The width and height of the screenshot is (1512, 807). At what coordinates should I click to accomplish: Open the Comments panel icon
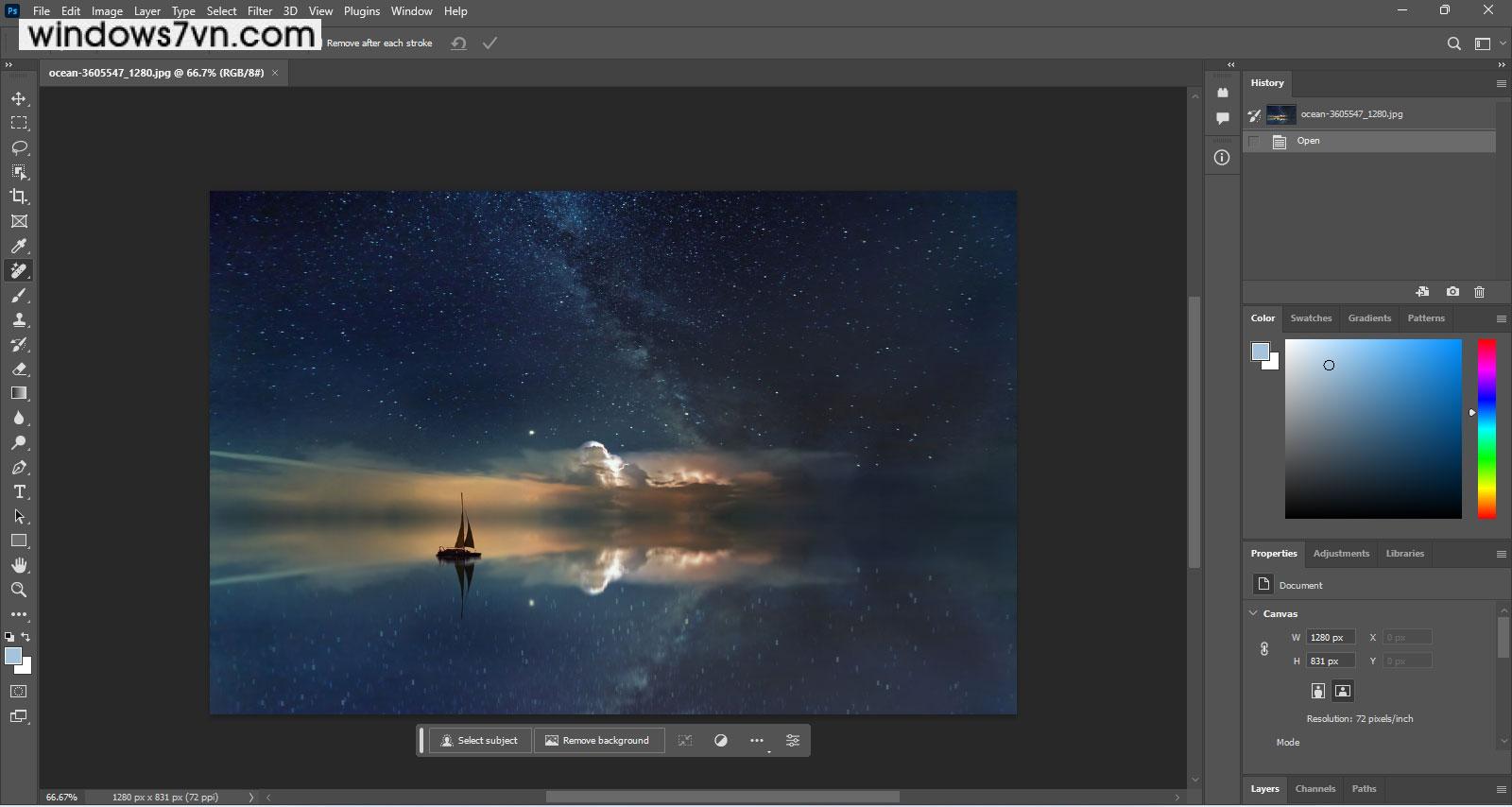(x=1222, y=118)
